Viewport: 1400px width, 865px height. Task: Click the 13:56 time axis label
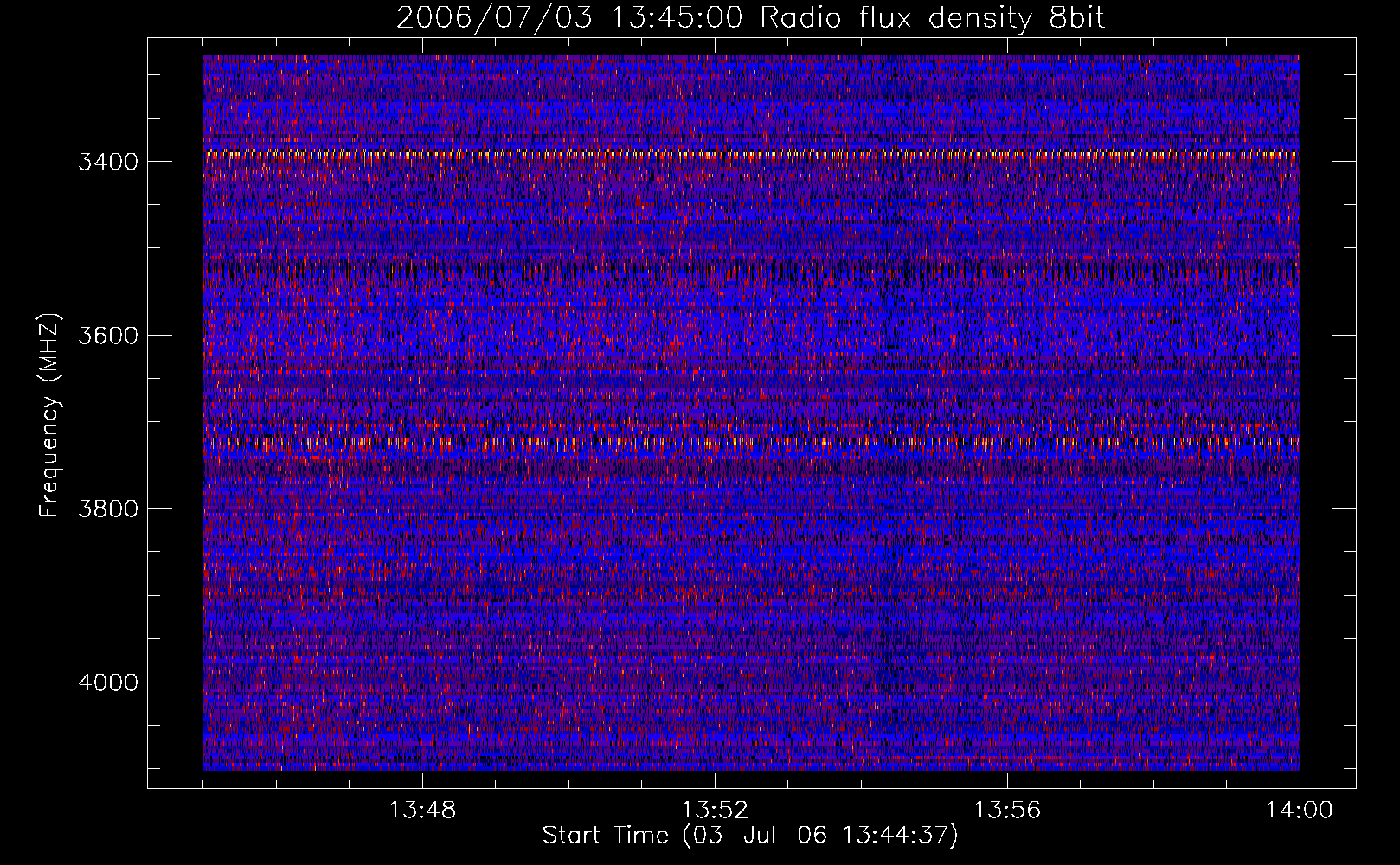point(1007,811)
